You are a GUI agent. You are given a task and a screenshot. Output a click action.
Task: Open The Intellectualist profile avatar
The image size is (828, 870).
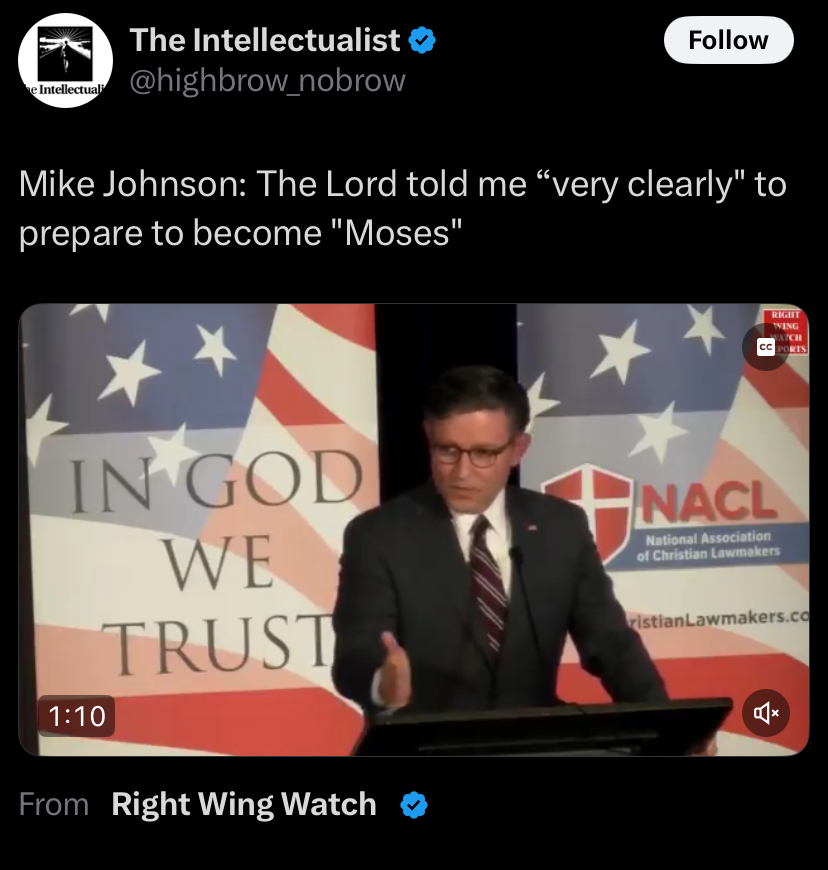(x=65, y=60)
